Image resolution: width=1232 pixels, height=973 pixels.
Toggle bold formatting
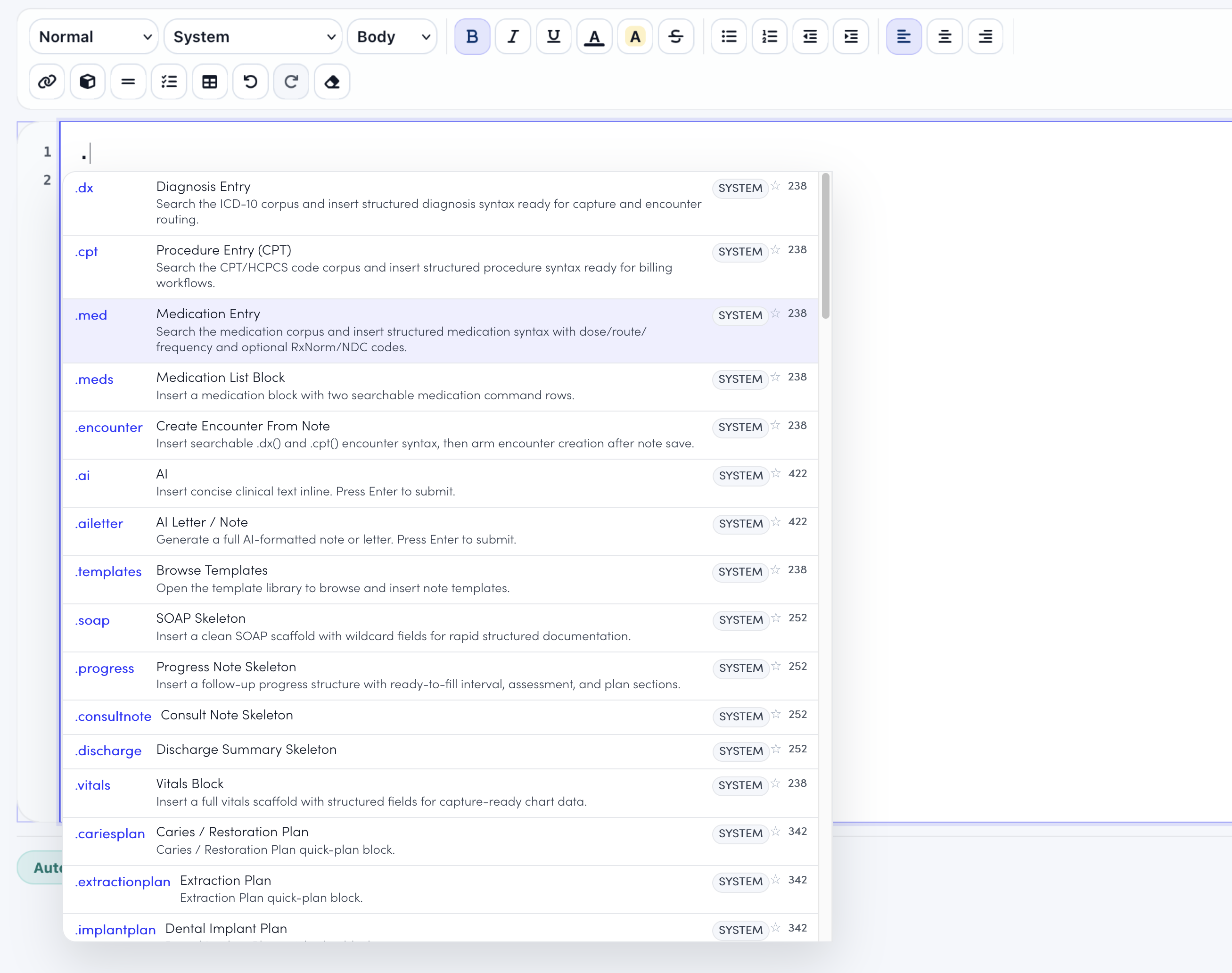(472, 36)
